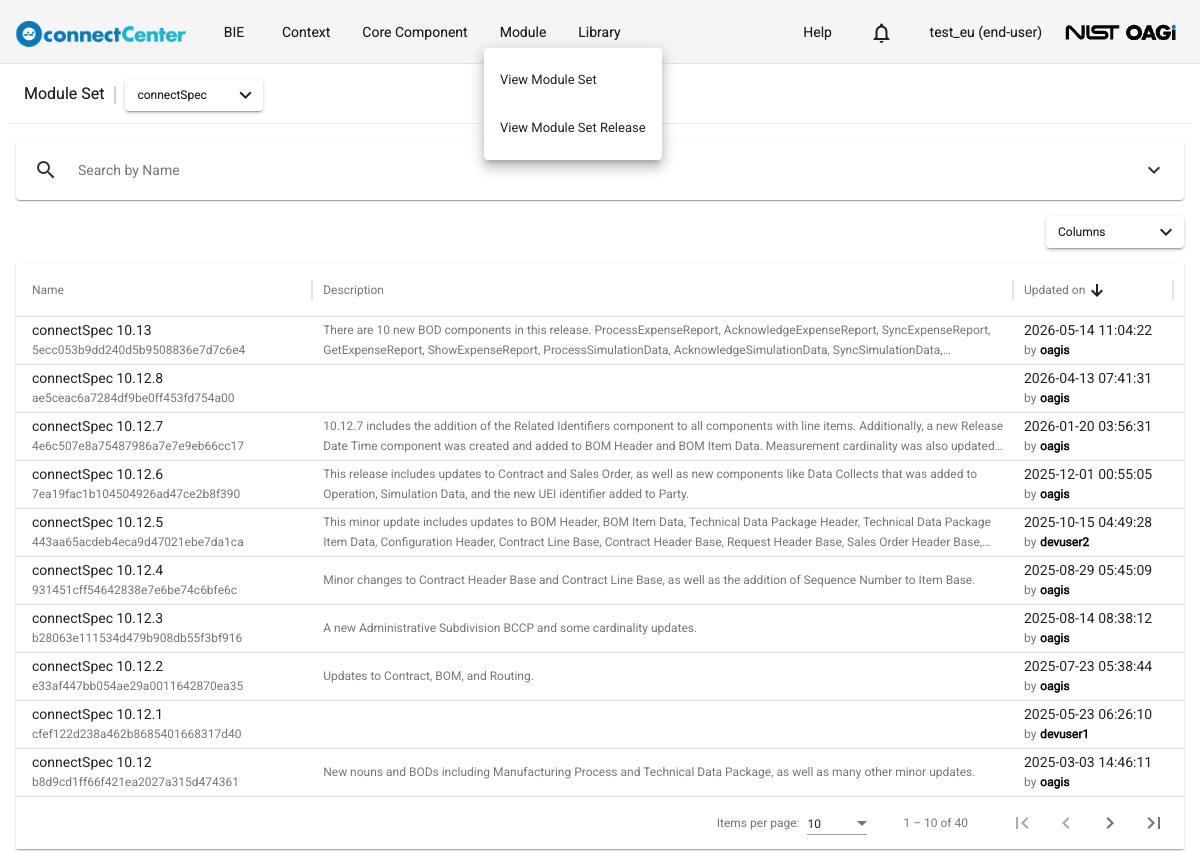Image resolution: width=1200 pixels, height=852 pixels.
Task: Click the search magnifier icon
Action: (45, 170)
